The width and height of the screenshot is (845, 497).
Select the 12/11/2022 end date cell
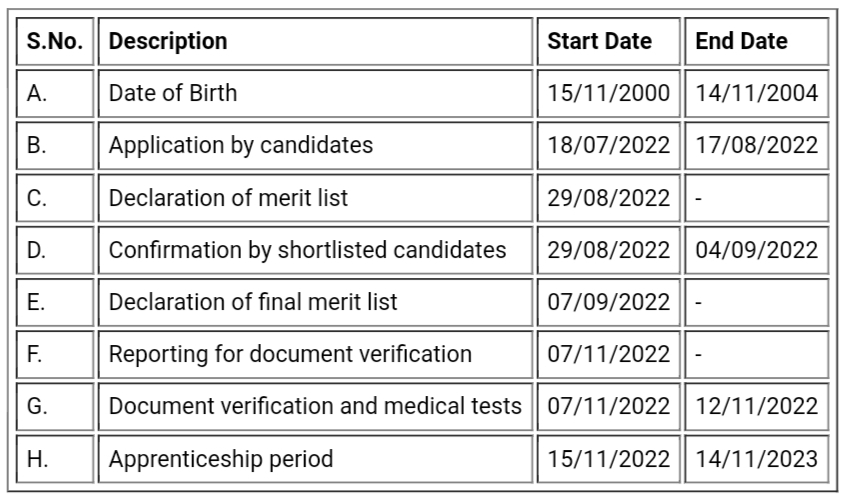[x=756, y=406]
